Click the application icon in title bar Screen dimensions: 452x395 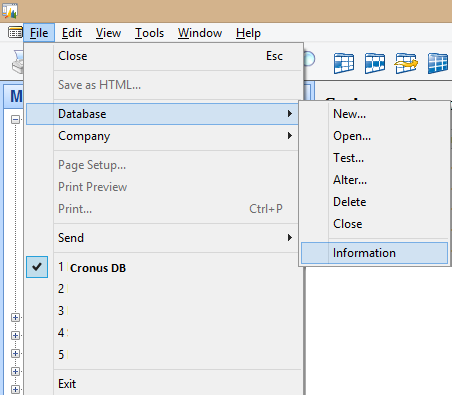(10, 11)
